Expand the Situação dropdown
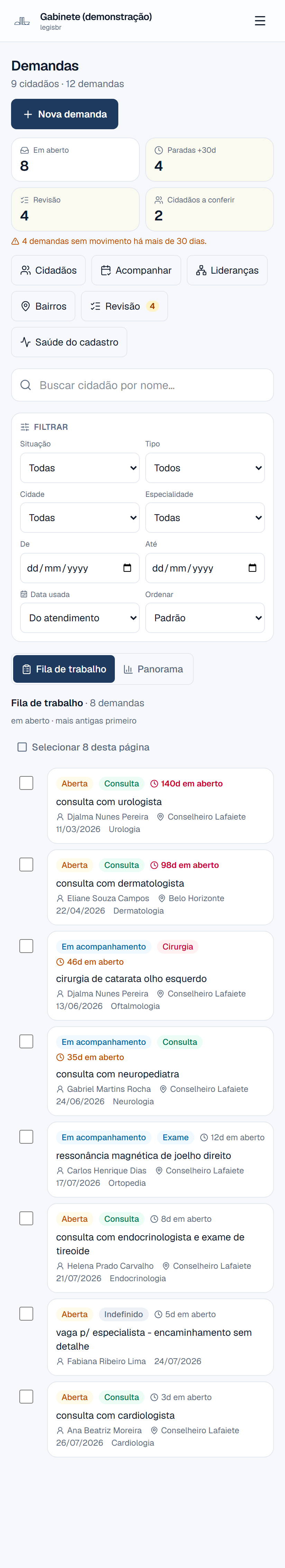Viewport: 285px width, 1568px height. click(80, 468)
